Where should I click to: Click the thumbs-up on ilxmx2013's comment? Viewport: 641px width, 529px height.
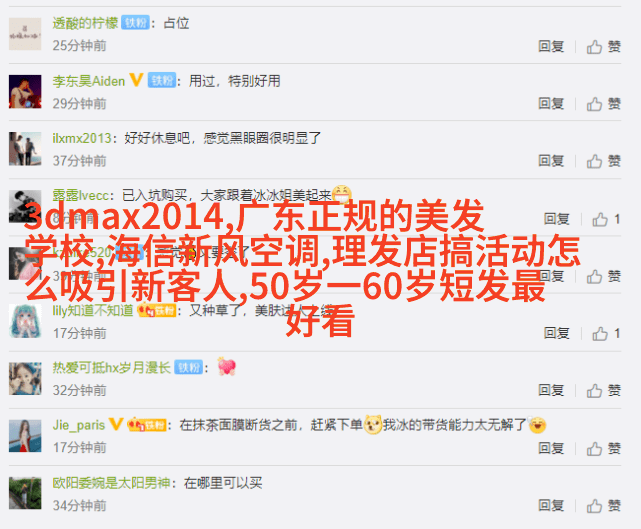(x=603, y=161)
